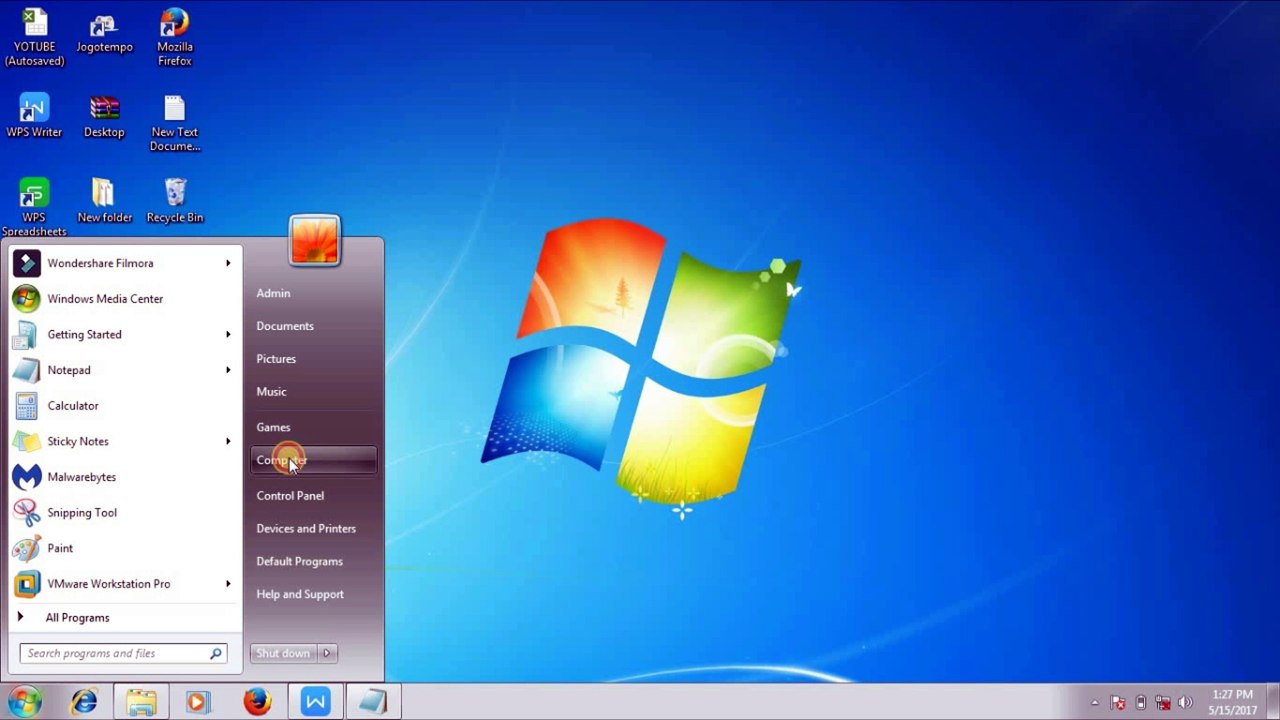Select the Desktop archive icon

pos(104,116)
